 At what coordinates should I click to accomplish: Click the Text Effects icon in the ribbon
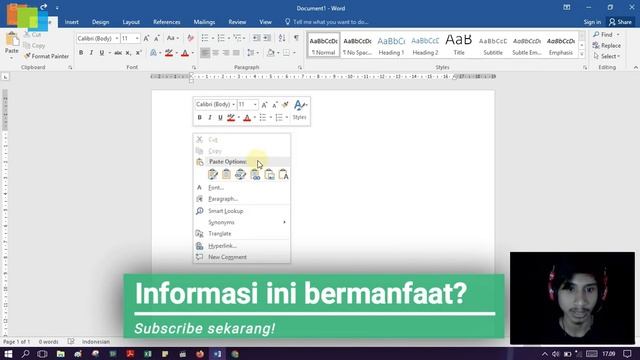(154, 53)
